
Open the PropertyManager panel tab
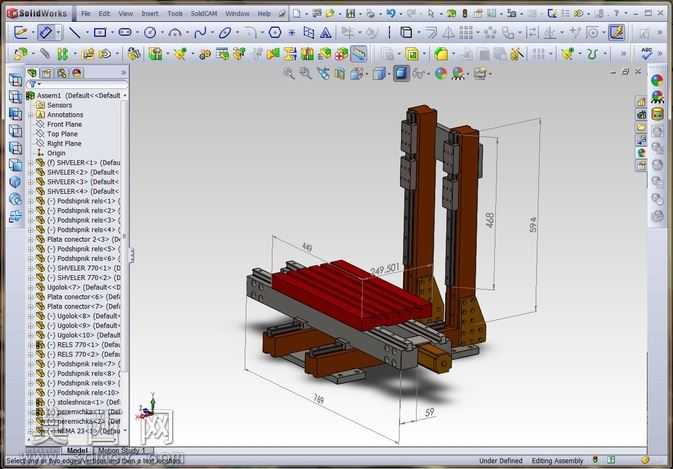(x=47, y=73)
